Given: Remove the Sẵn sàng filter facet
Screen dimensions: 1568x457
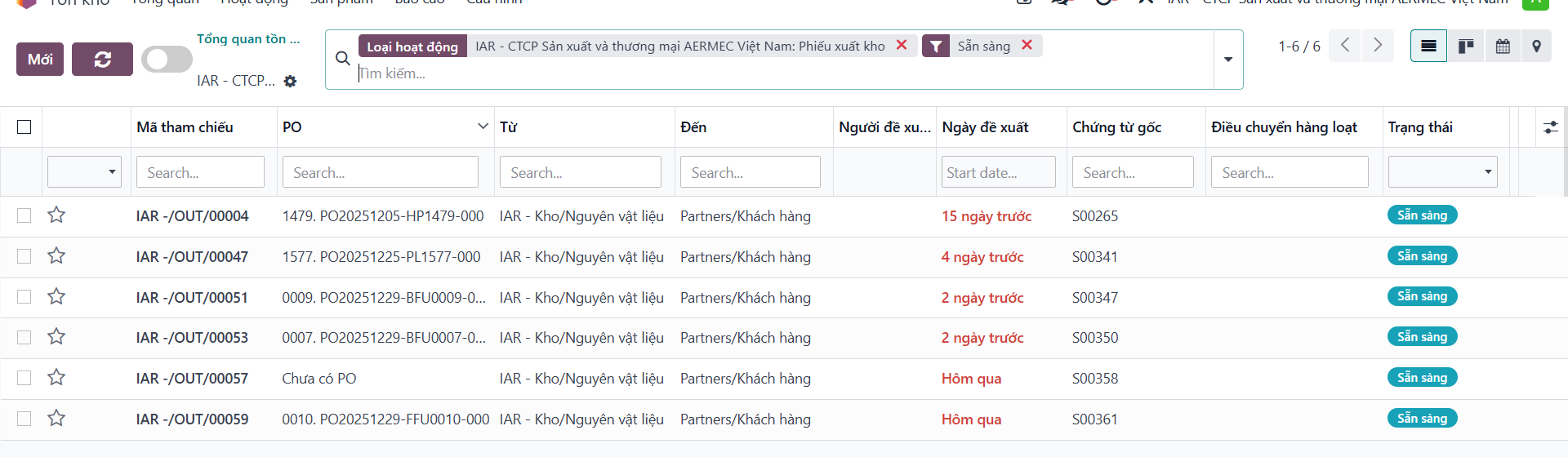Looking at the screenshot, I should [x=1027, y=45].
